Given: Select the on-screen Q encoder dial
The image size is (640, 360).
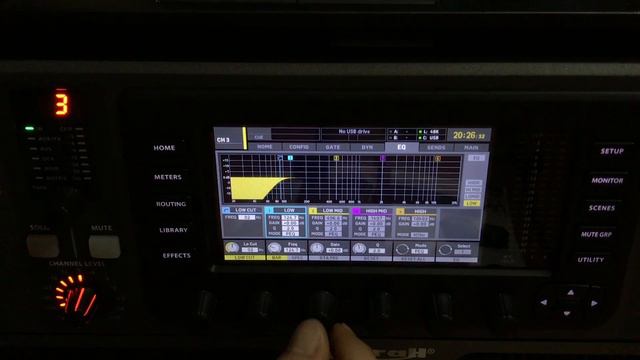Looking at the screenshot, I should (x=359, y=248).
